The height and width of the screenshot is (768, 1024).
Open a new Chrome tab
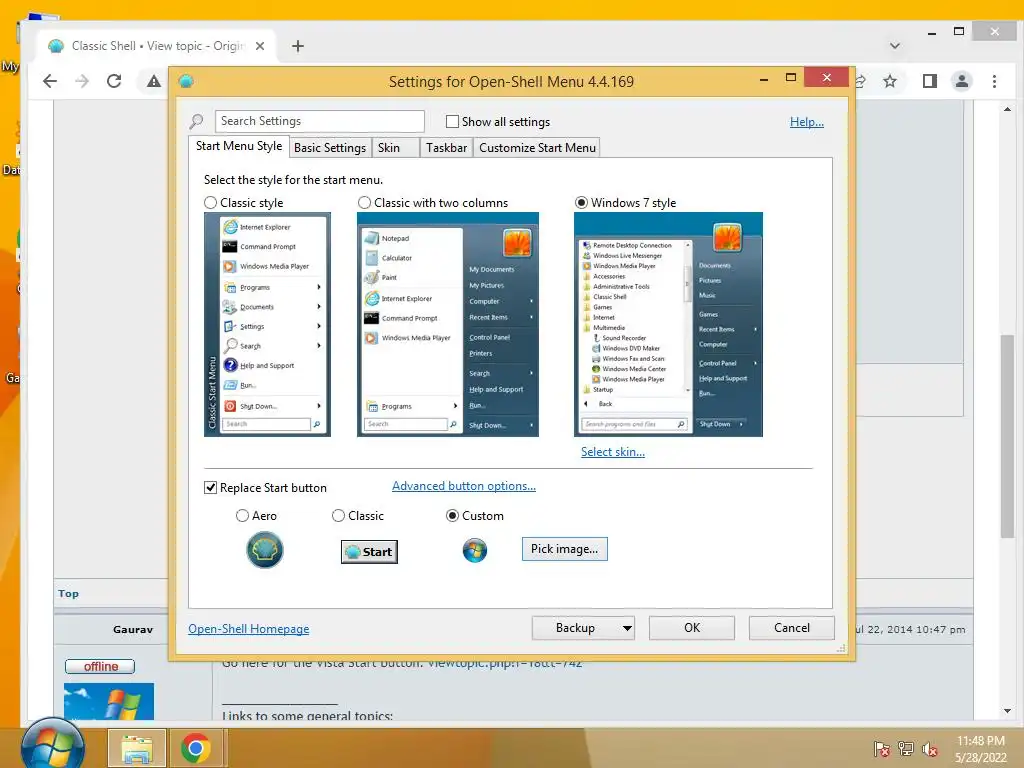(298, 46)
